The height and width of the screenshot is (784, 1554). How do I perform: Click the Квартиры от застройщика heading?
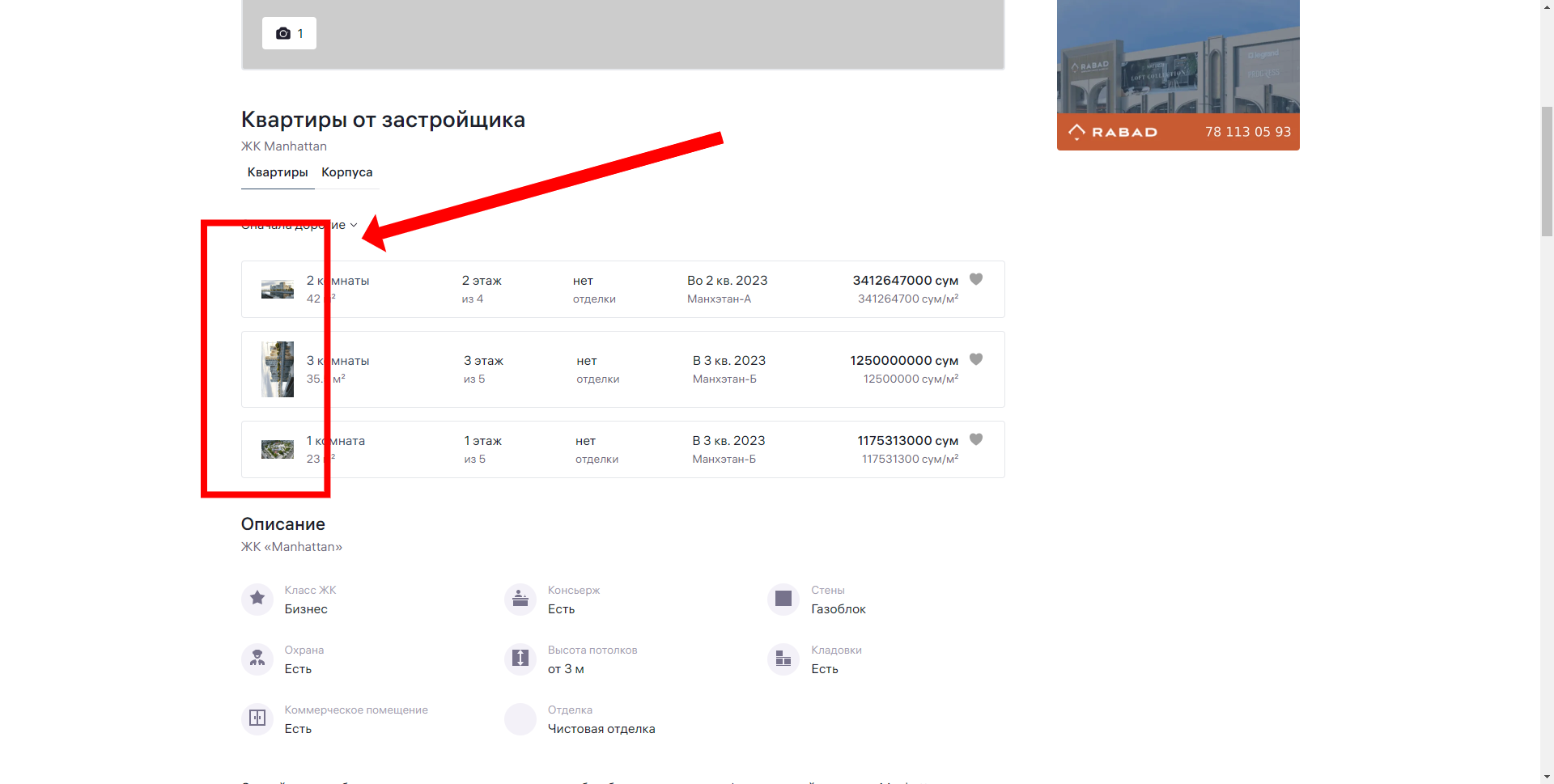click(x=383, y=120)
